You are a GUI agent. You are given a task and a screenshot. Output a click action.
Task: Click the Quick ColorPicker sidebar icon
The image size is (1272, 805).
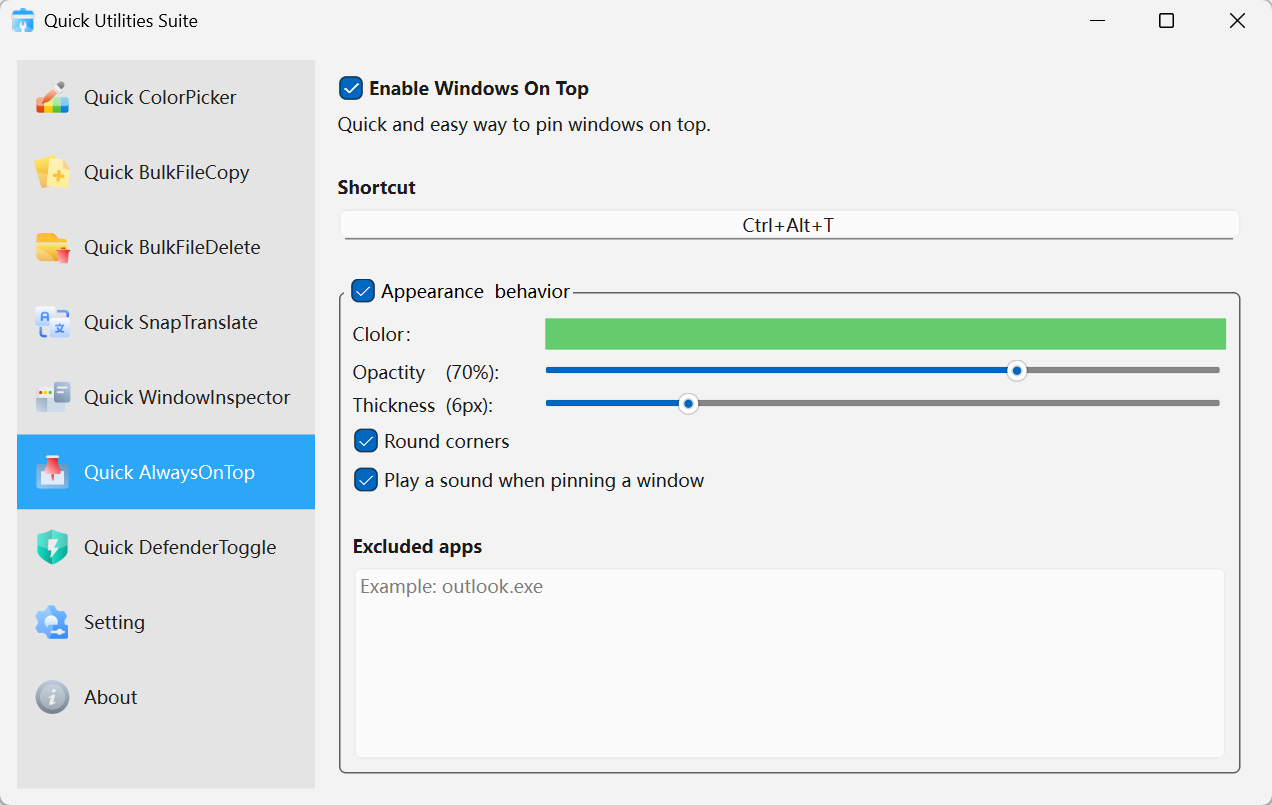(52, 97)
